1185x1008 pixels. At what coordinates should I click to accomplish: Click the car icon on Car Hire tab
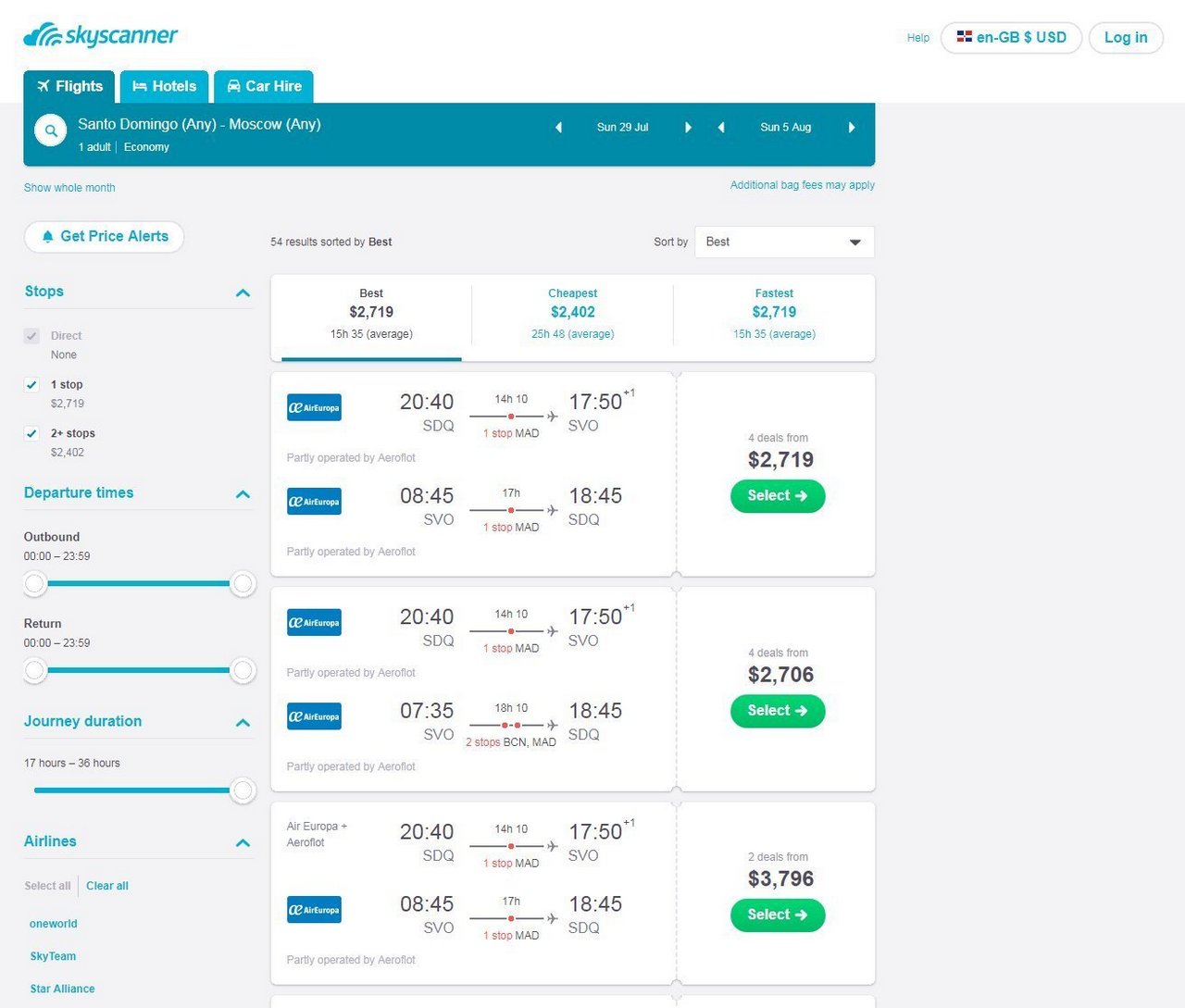tap(234, 86)
